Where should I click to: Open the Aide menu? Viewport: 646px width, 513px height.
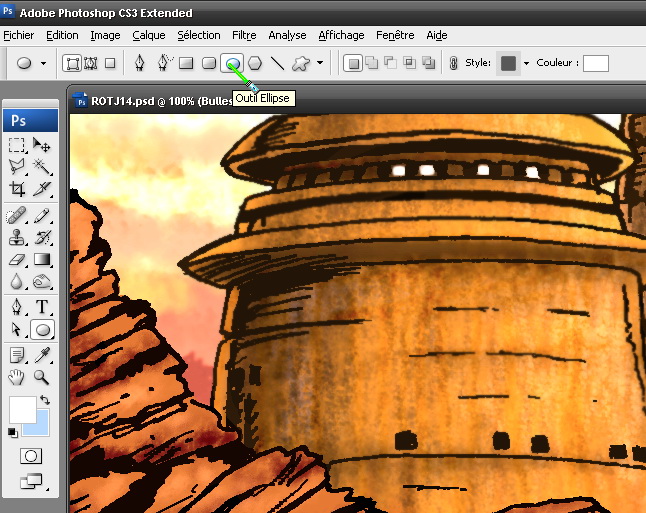pyautogui.click(x=437, y=35)
